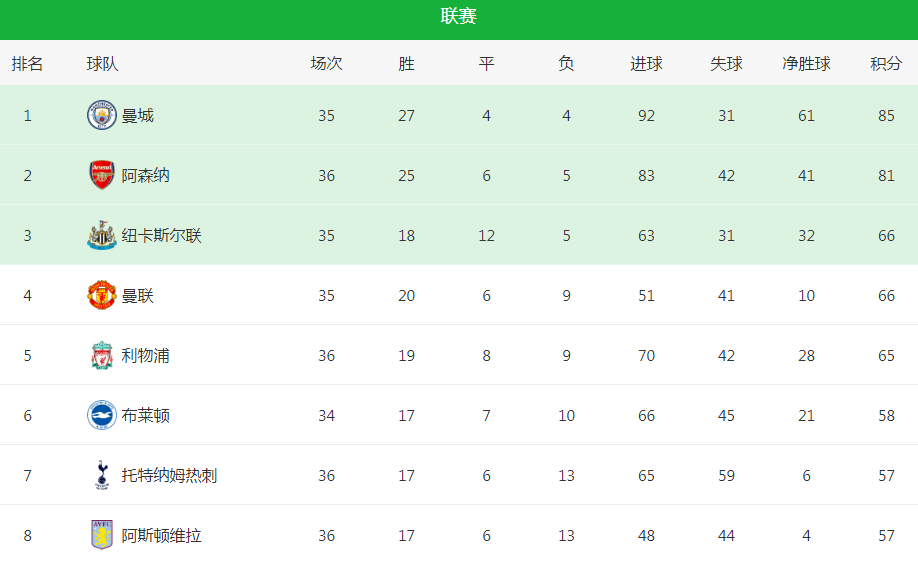Click the Arsenal club crest

pos(102,175)
